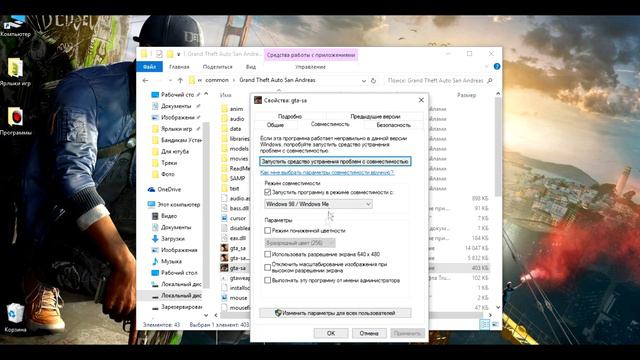Enable run as administrator checkbox
640x360 pixels.
click(267, 280)
